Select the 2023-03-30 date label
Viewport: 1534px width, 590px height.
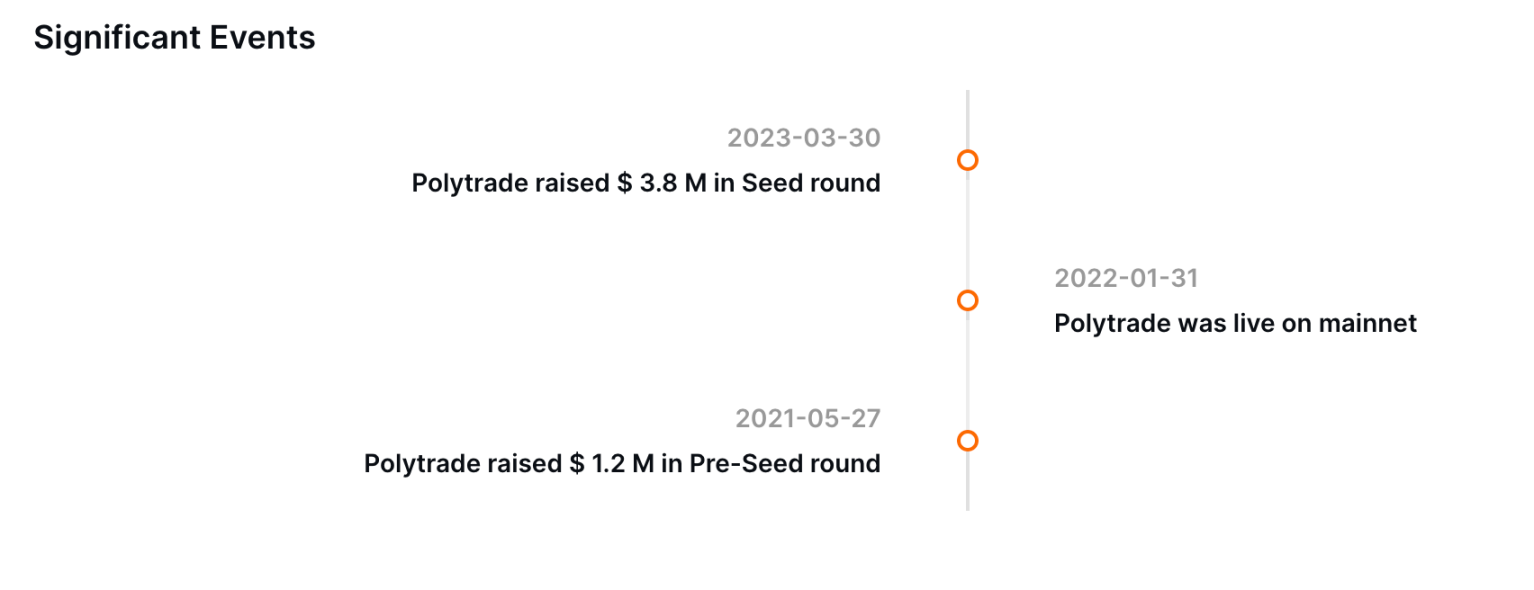pyautogui.click(x=804, y=138)
